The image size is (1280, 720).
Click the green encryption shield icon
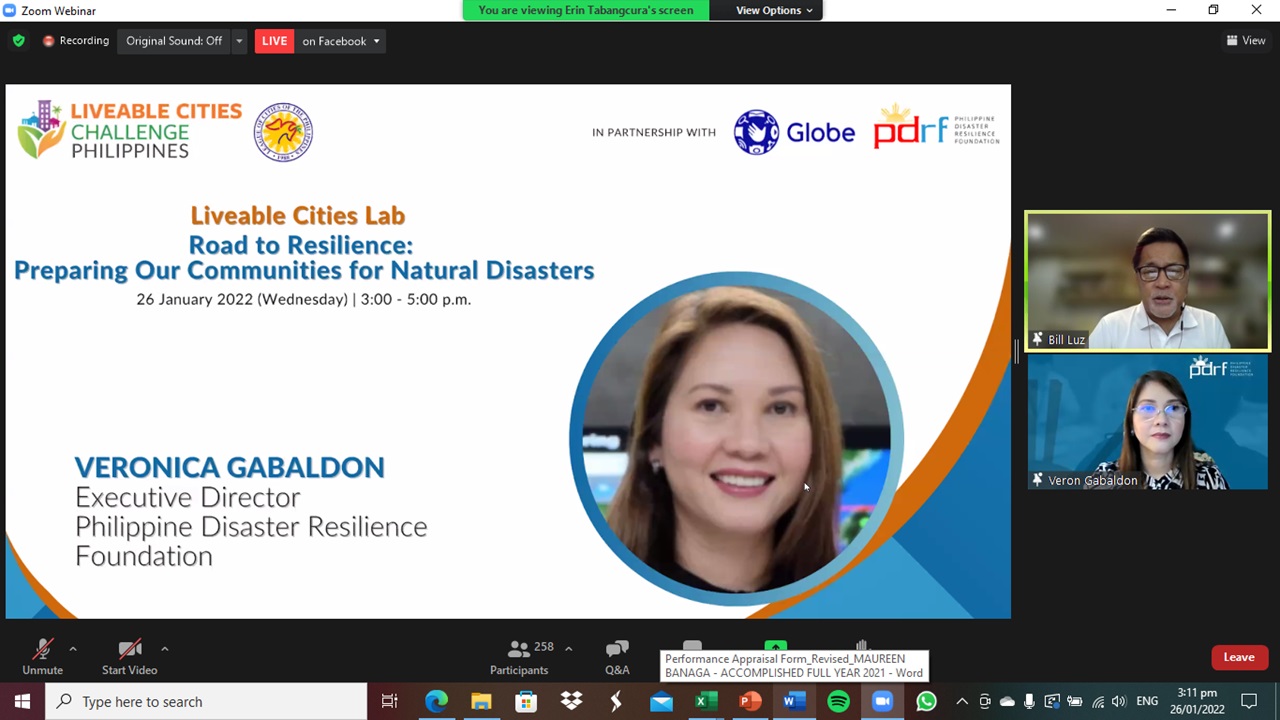pyautogui.click(x=18, y=41)
